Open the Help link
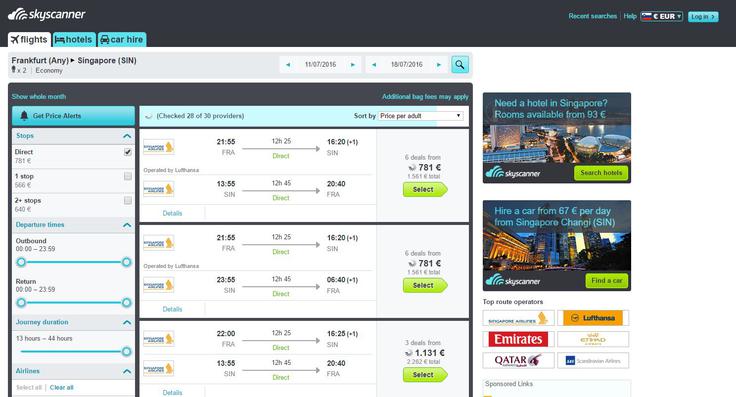Screen dimensions: 736x397 pos(630,16)
